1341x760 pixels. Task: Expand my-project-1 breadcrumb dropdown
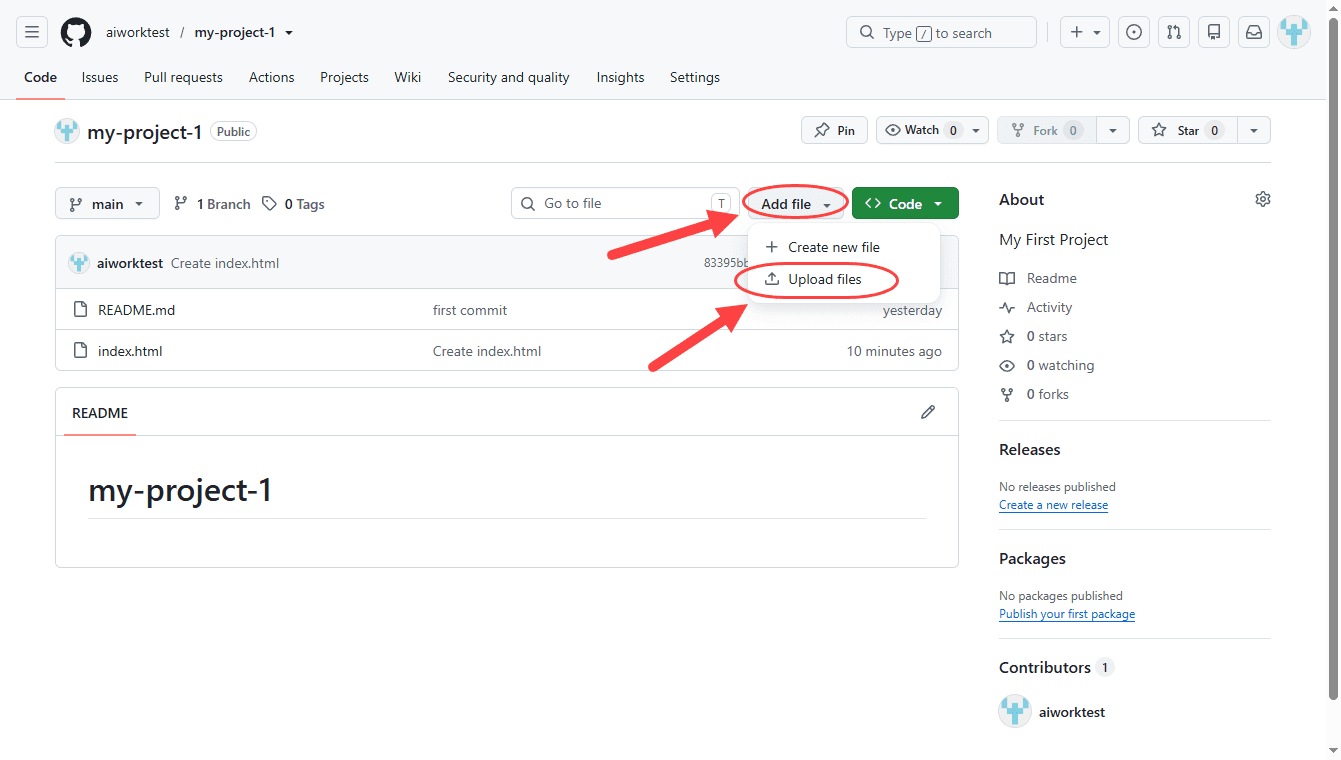click(289, 33)
